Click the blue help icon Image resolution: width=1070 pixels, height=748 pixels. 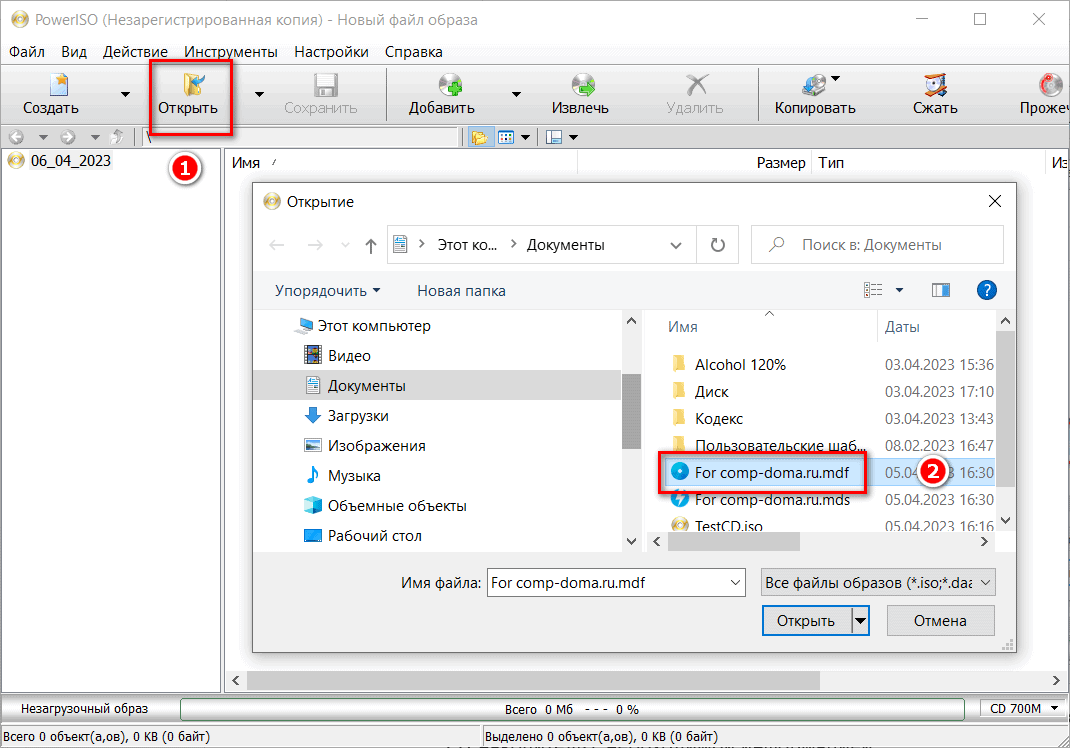click(987, 291)
